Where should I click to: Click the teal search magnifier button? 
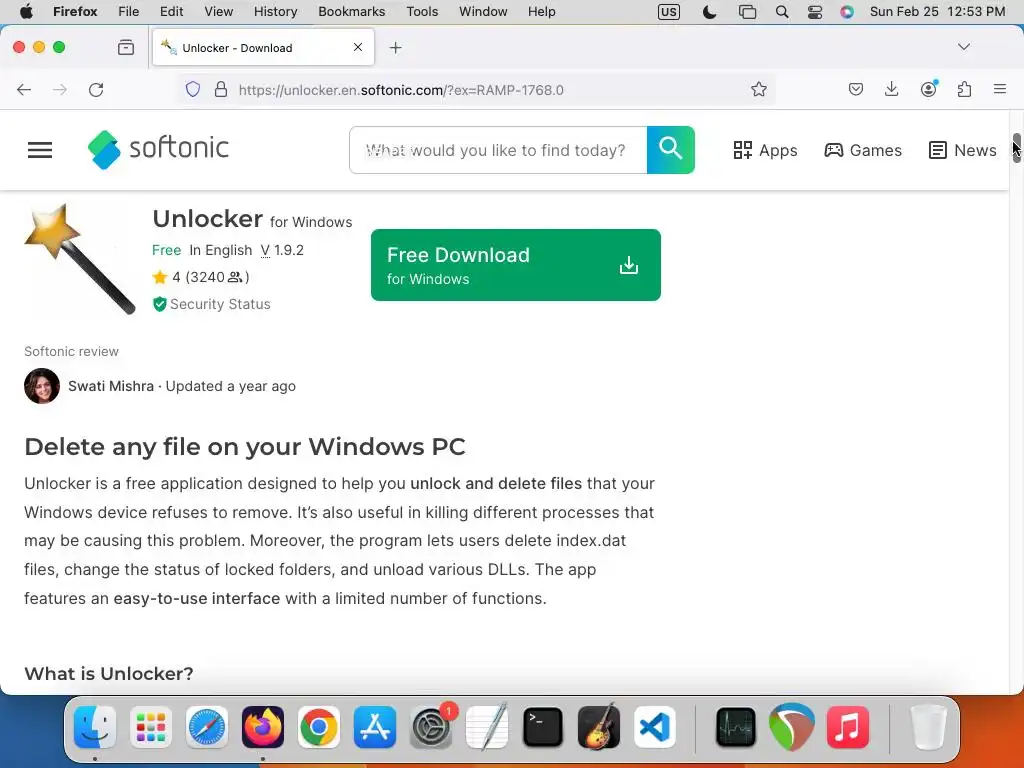671,150
